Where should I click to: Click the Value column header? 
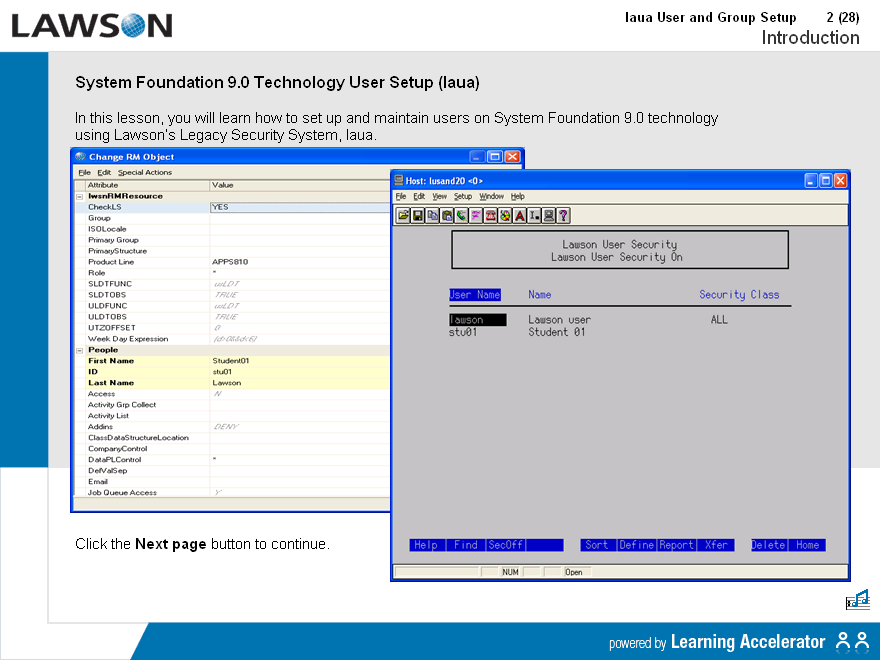click(300, 185)
